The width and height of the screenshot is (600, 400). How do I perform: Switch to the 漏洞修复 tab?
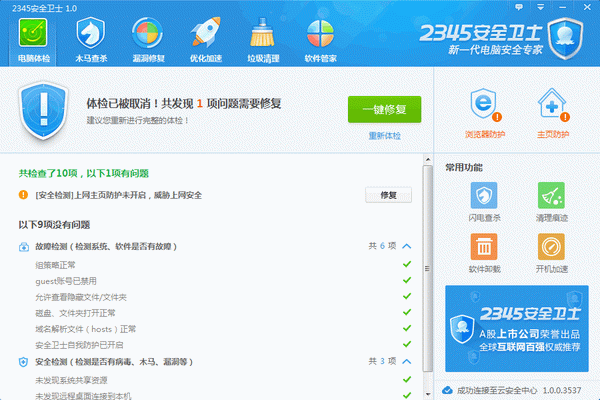pyautogui.click(x=147, y=38)
